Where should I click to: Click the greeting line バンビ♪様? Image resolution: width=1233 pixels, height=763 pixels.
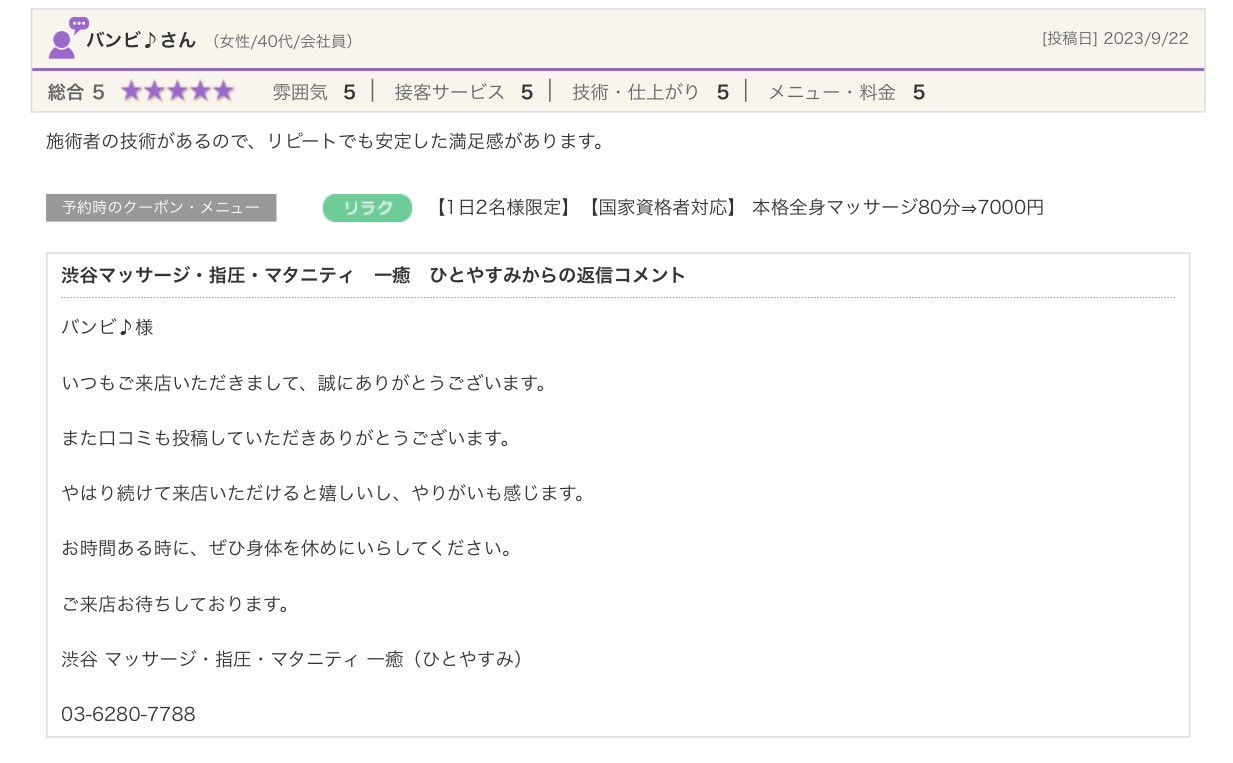[x=107, y=327]
